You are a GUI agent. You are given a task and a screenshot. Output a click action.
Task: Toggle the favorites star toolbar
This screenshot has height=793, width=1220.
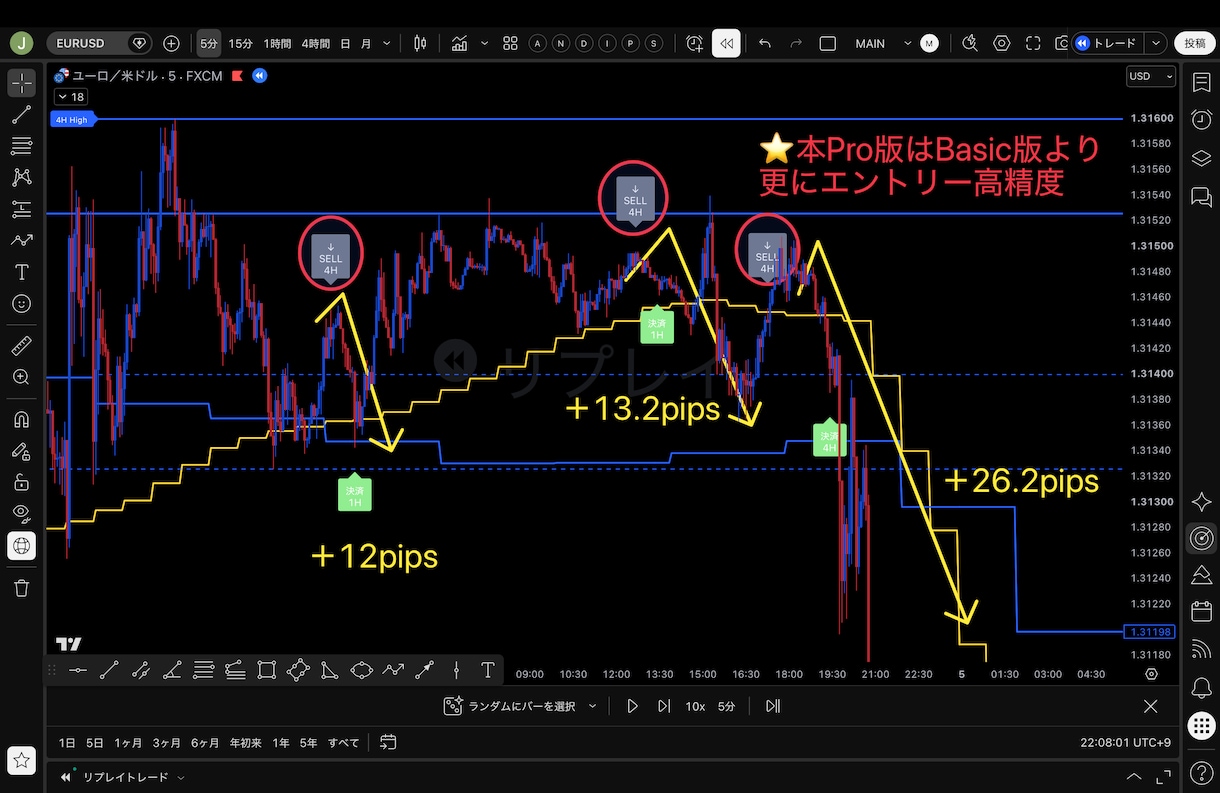tap(21, 759)
